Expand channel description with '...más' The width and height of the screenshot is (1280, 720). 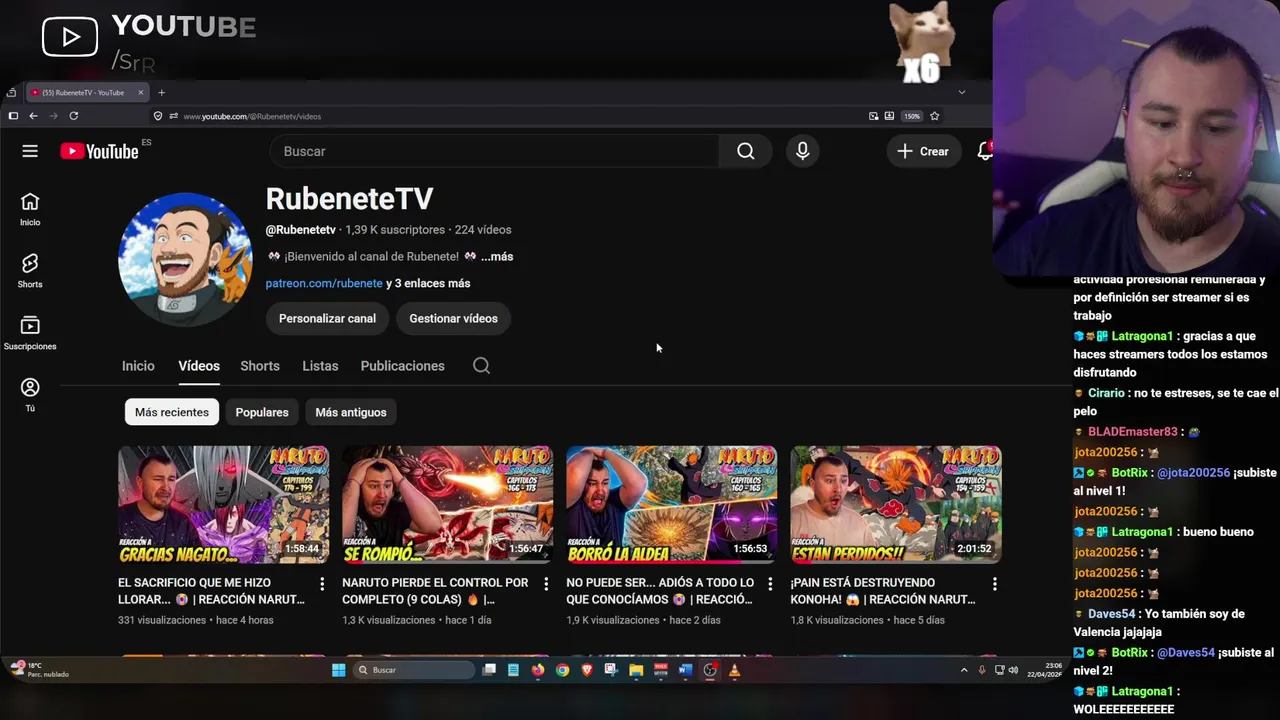tap(497, 257)
